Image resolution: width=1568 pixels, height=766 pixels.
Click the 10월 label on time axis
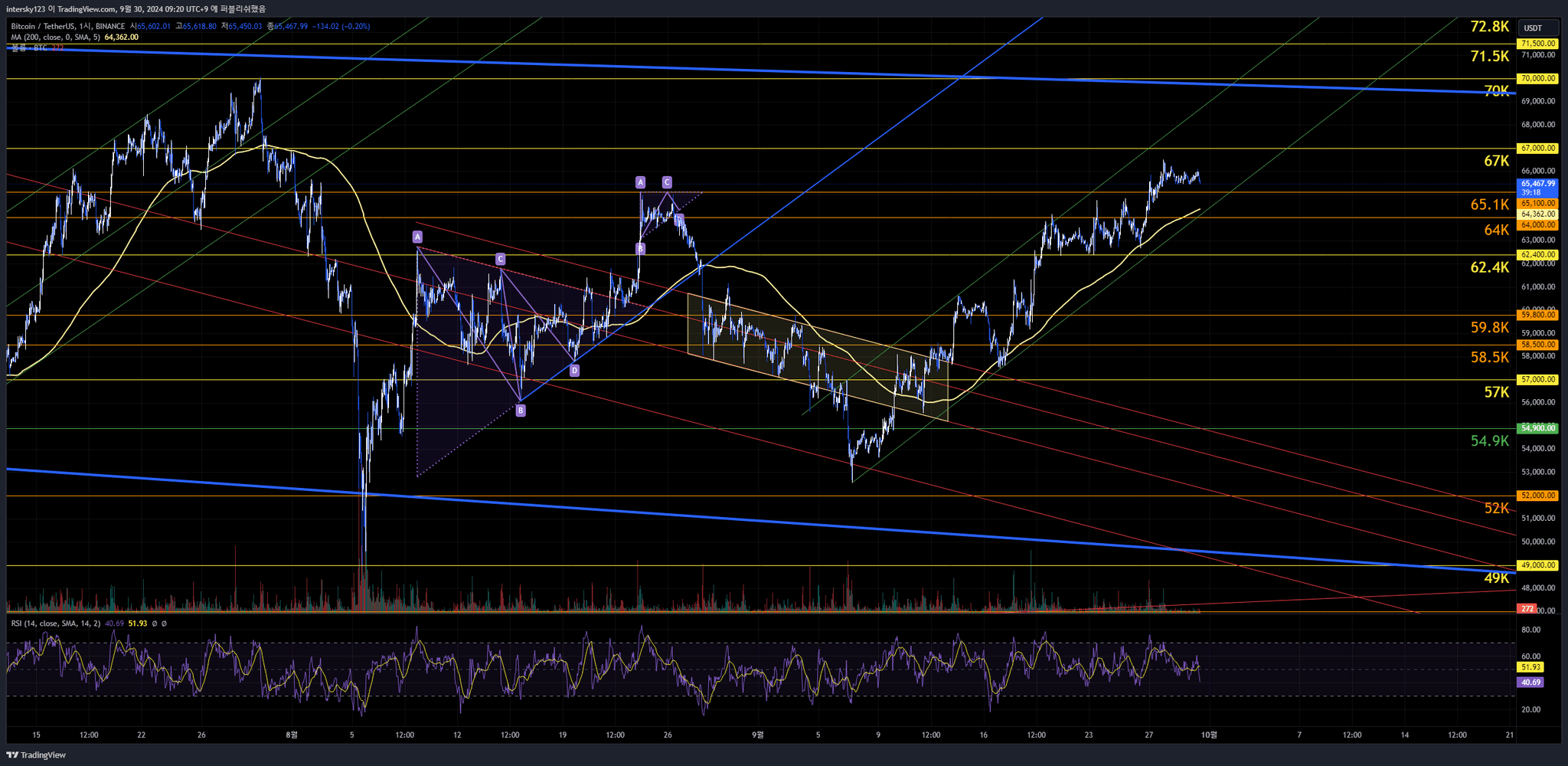[x=1208, y=735]
